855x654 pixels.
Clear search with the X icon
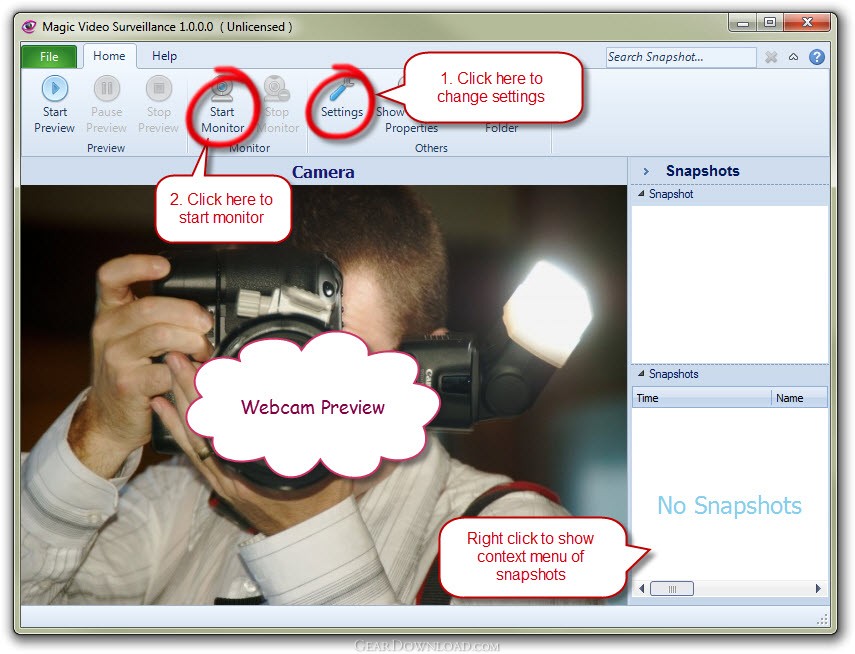[770, 57]
